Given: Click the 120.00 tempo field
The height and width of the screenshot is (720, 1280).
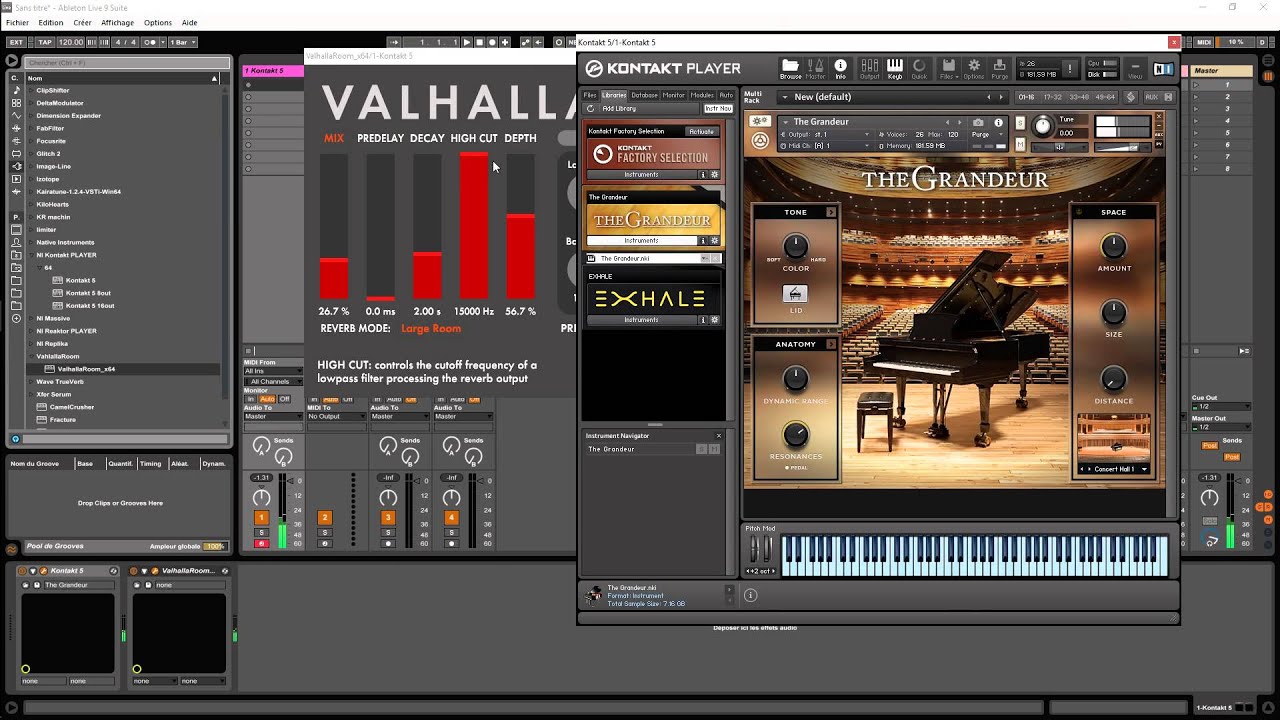Looking at the screenshot, I should tap(71, 42).
